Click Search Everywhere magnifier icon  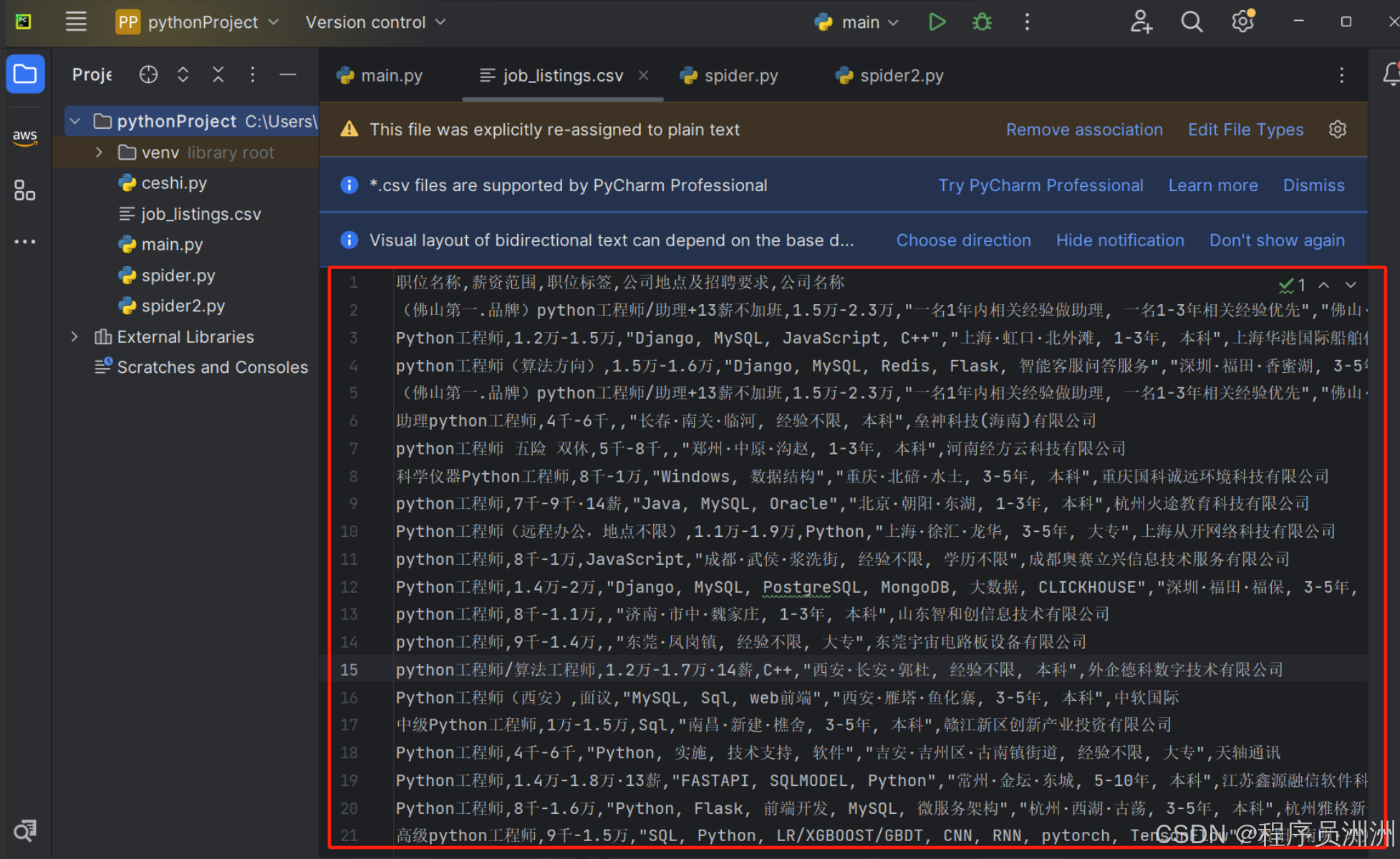pyautogui.click(x=1192, y=22)
